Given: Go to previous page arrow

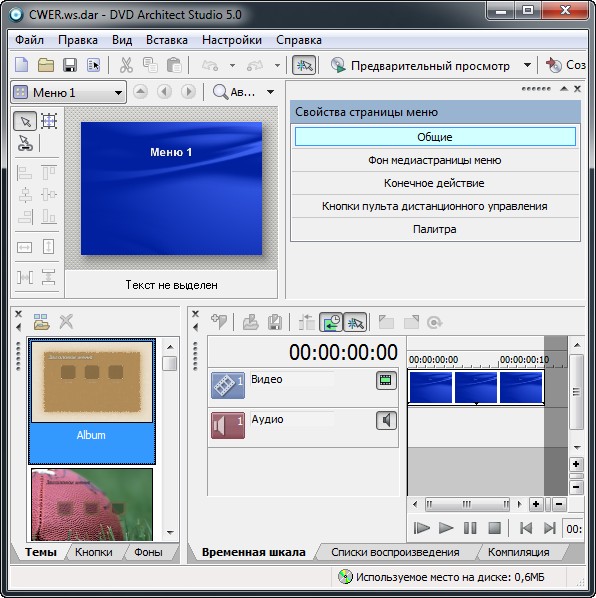Looking at the screenshot, I should click(164, 92).
